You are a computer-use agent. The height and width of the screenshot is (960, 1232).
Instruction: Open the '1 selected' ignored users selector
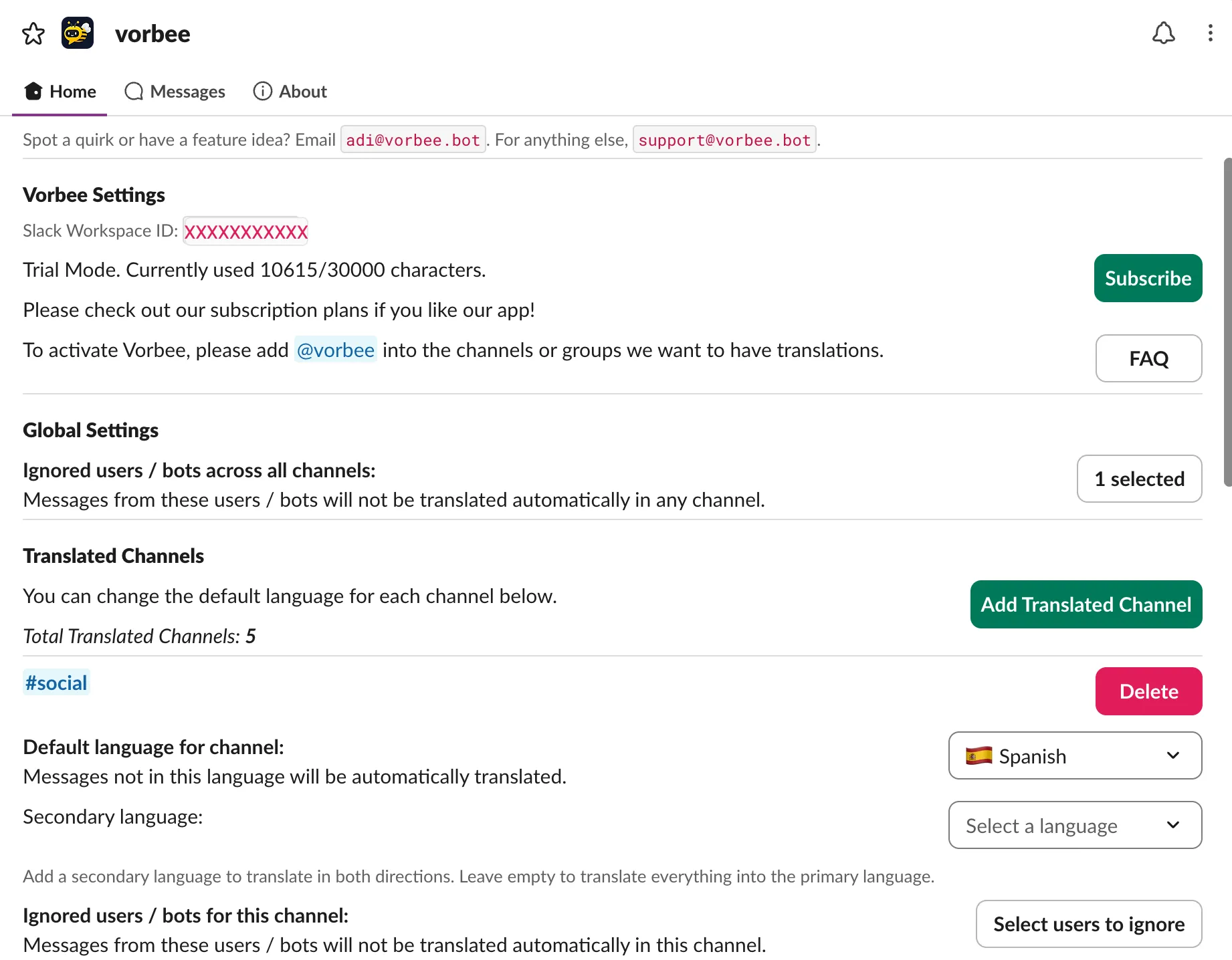1139,479
